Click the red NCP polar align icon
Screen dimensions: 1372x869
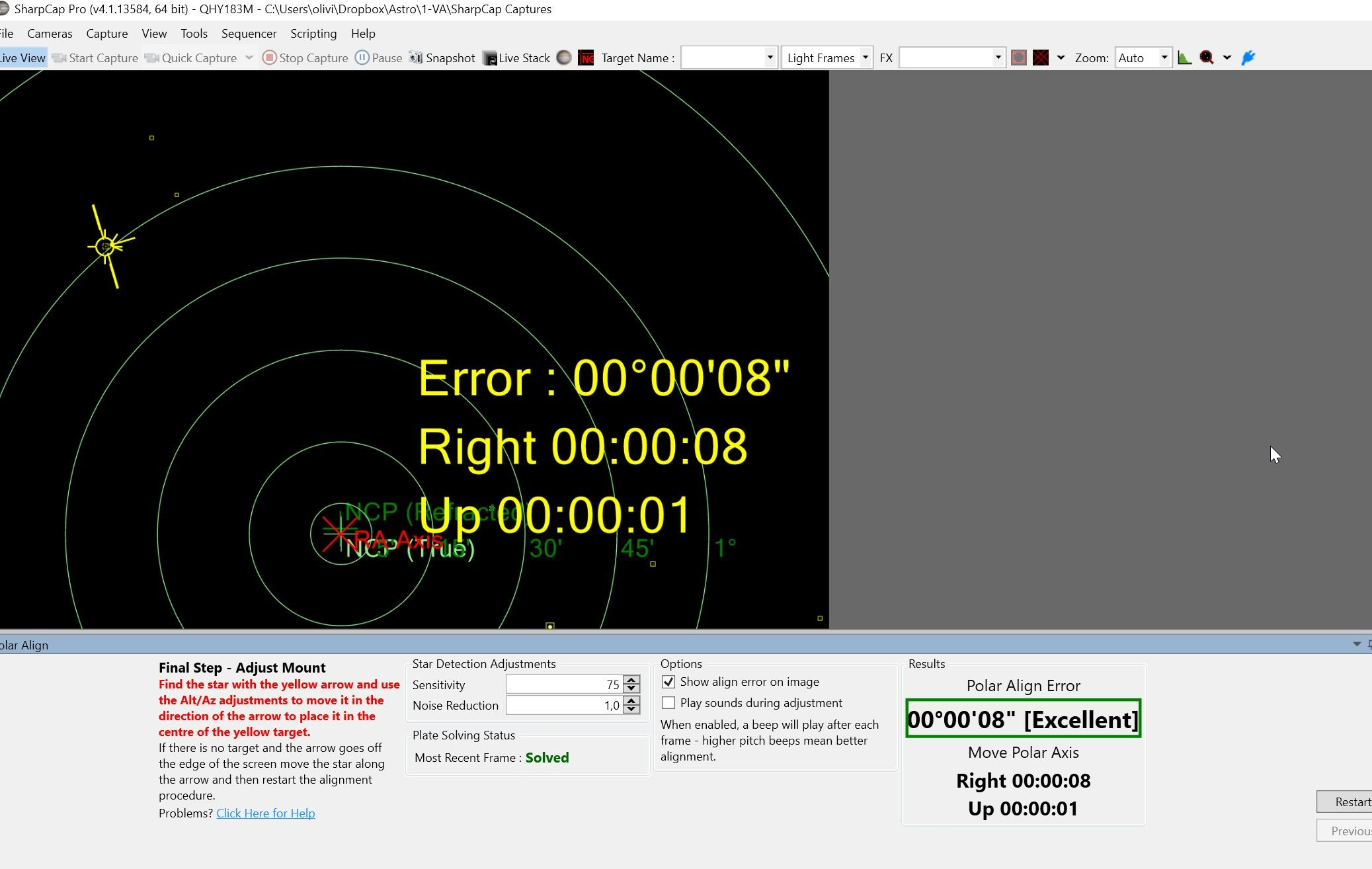click(x=586, y=58)
